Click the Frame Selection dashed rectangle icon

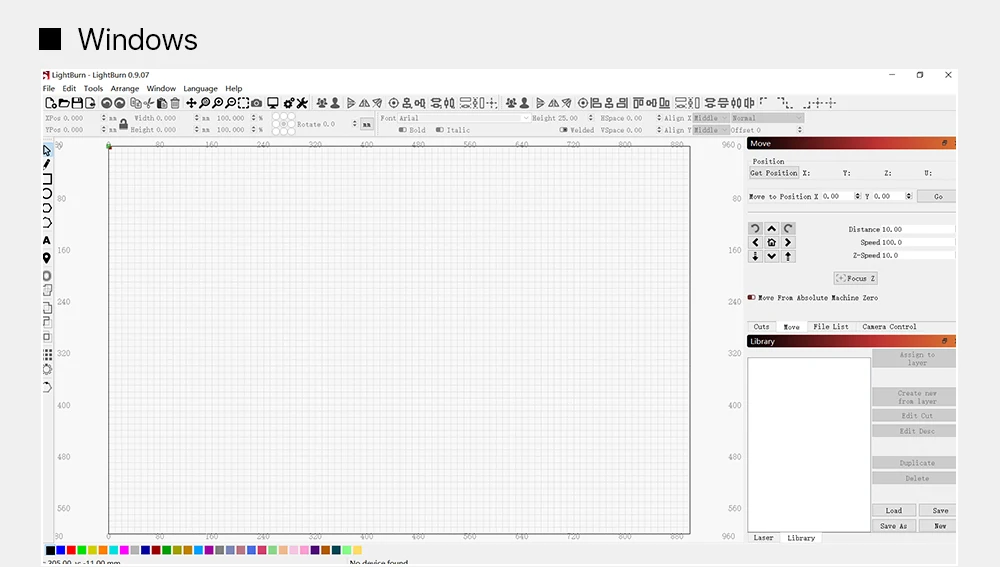pyautogui.click(x=244, y=103)
